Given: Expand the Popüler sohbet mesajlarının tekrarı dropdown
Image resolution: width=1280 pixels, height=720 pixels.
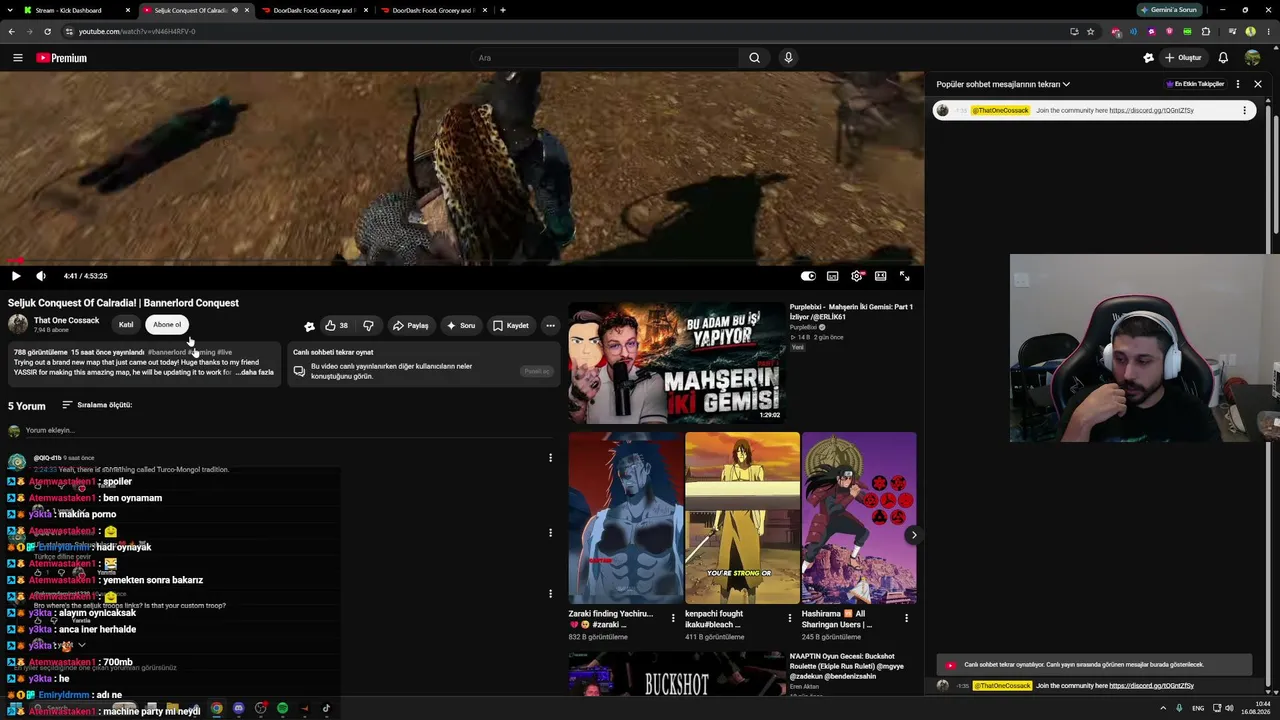Looking at the screenshot, I should 1003,84.
